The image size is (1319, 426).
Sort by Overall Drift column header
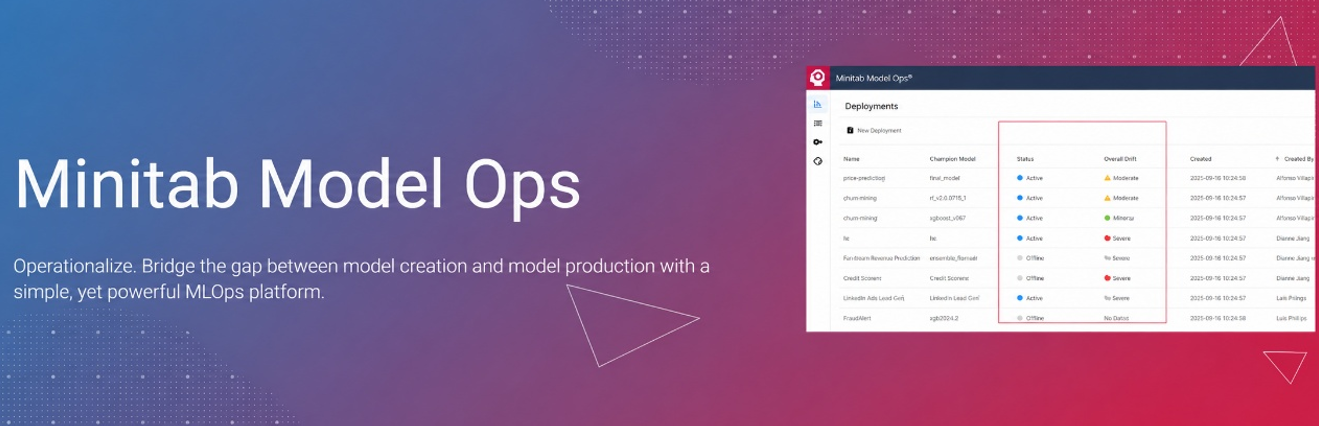(x=1120, y=159)
